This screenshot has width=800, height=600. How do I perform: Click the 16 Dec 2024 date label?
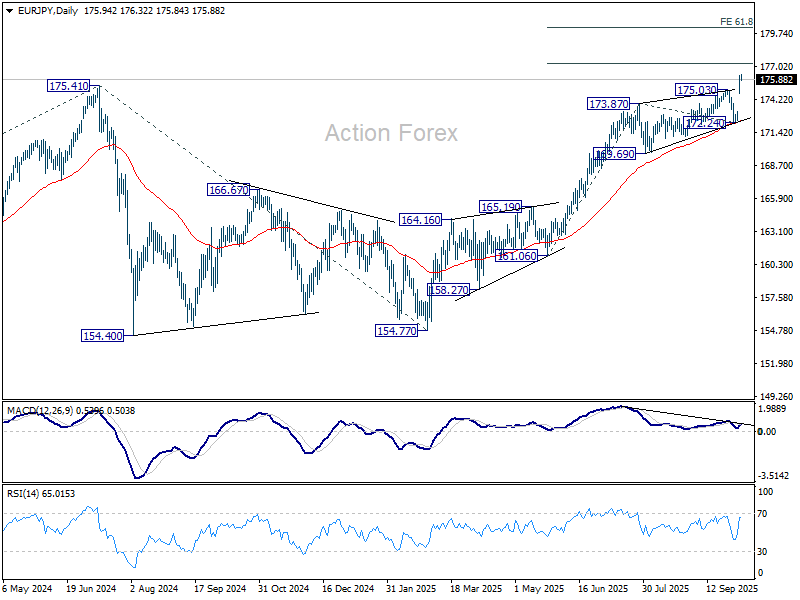click(348, 588)
